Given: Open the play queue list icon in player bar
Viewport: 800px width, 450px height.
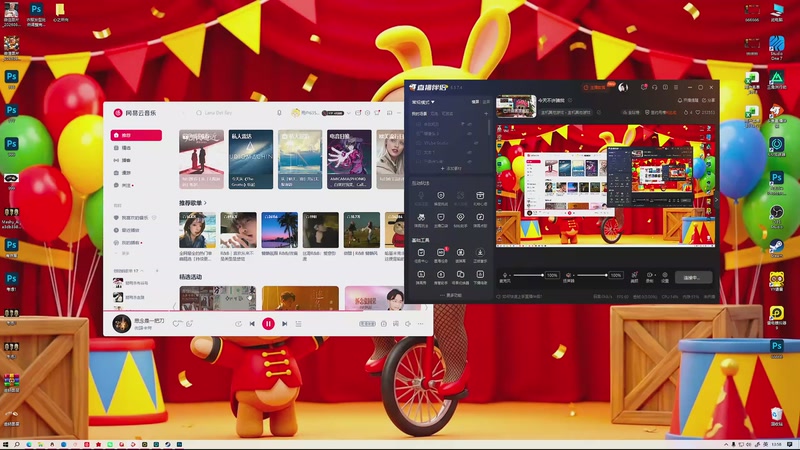Looking at the screenshot, I should [x=298, y=324].
